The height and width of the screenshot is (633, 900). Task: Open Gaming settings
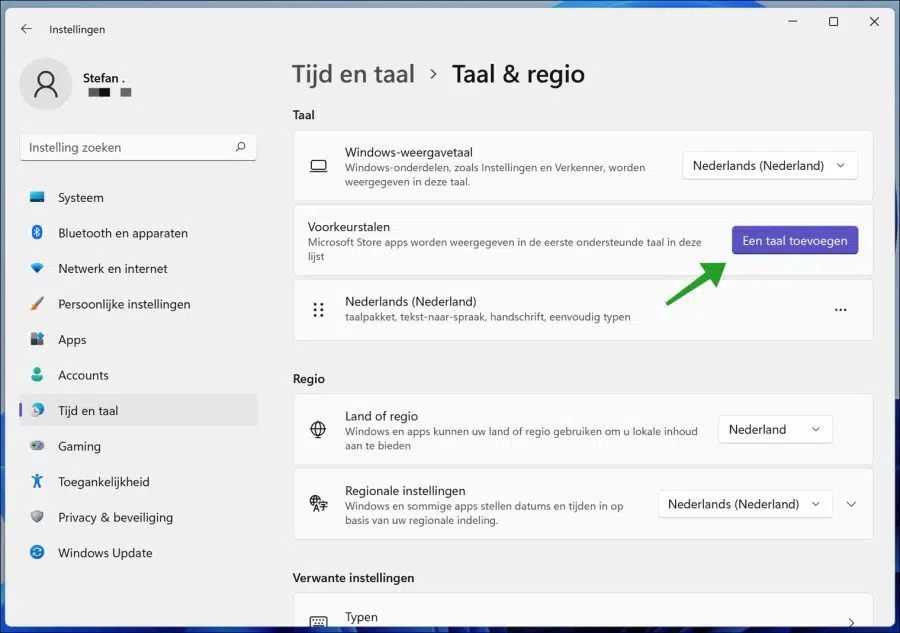[x=138, y=446]
